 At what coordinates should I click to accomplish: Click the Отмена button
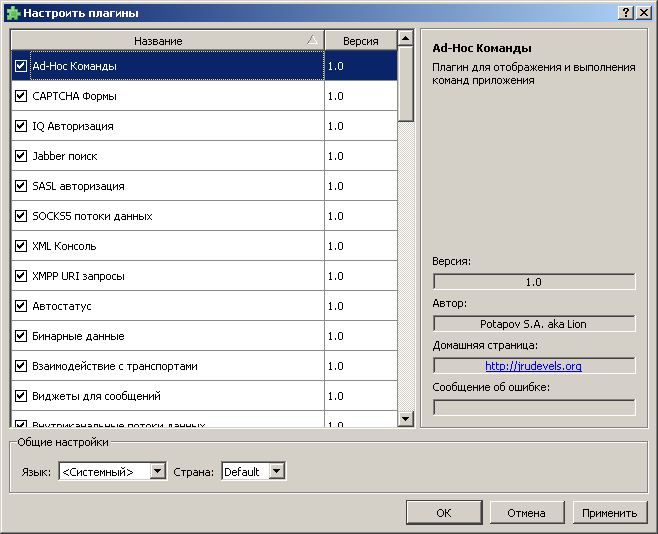coord(525,513)
